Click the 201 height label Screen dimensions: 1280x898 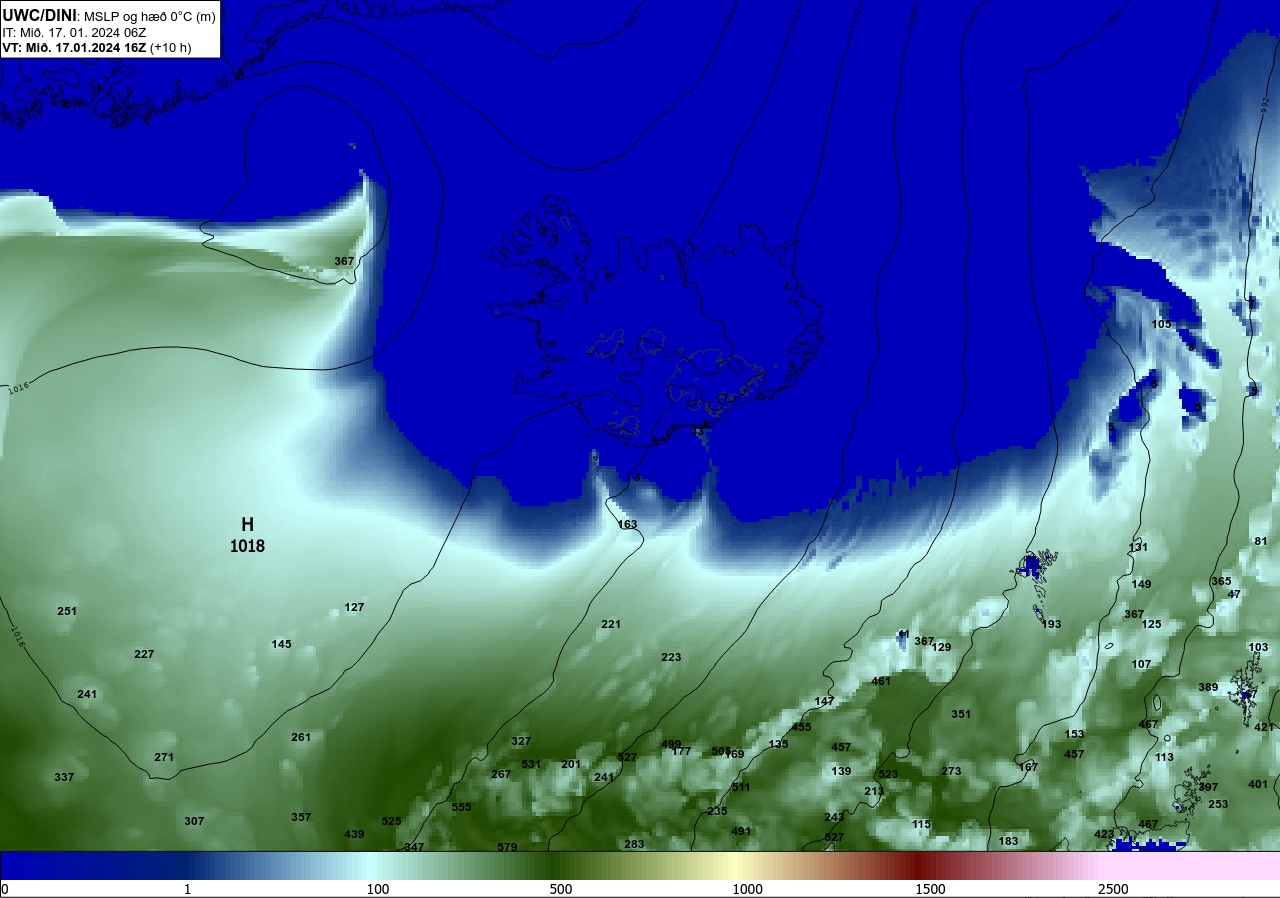571,764
